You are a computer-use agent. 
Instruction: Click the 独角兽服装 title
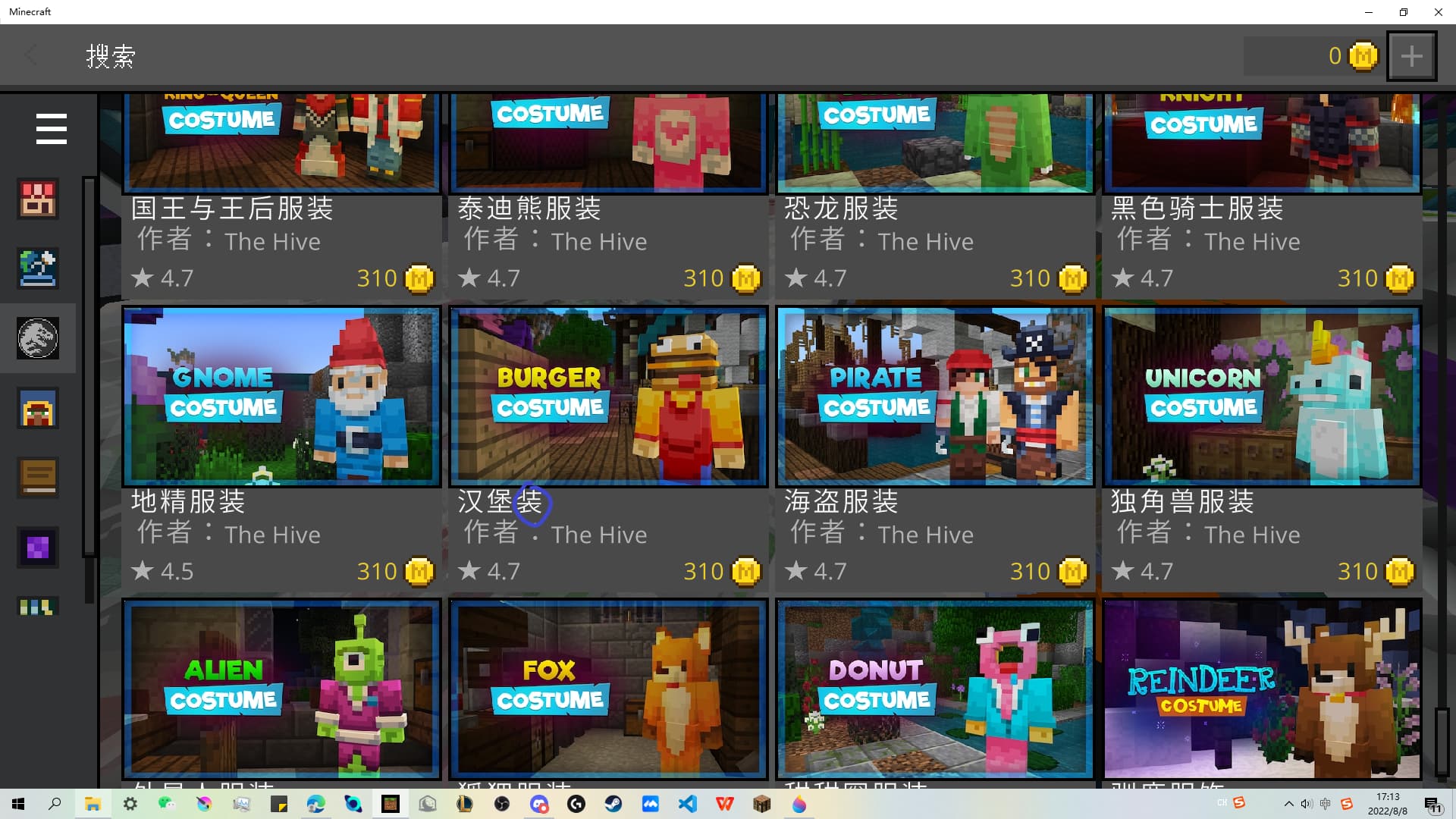[x=1182, y=501]
